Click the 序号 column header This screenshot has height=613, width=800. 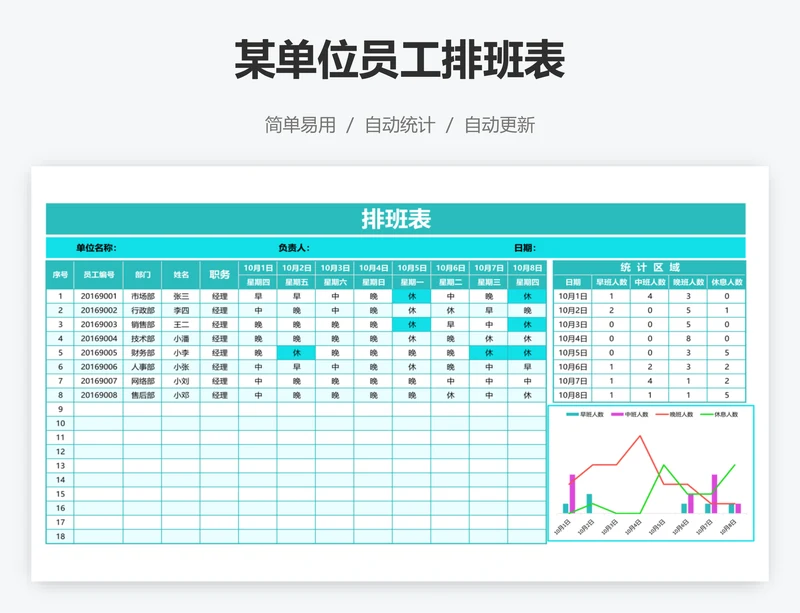pyautogui.click(x=60, y=275)
